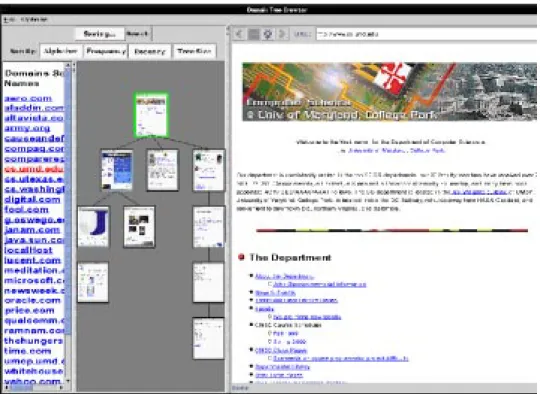Viewport: 540px width, 394px height.
Task: Sort domains by Frequency
Action: [x=106, y=51]
